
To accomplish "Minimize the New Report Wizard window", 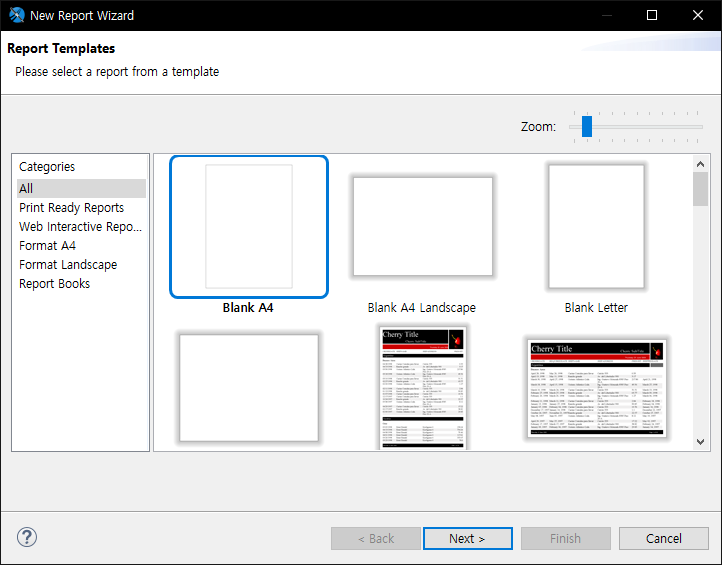I will click(x=607, y=15).
